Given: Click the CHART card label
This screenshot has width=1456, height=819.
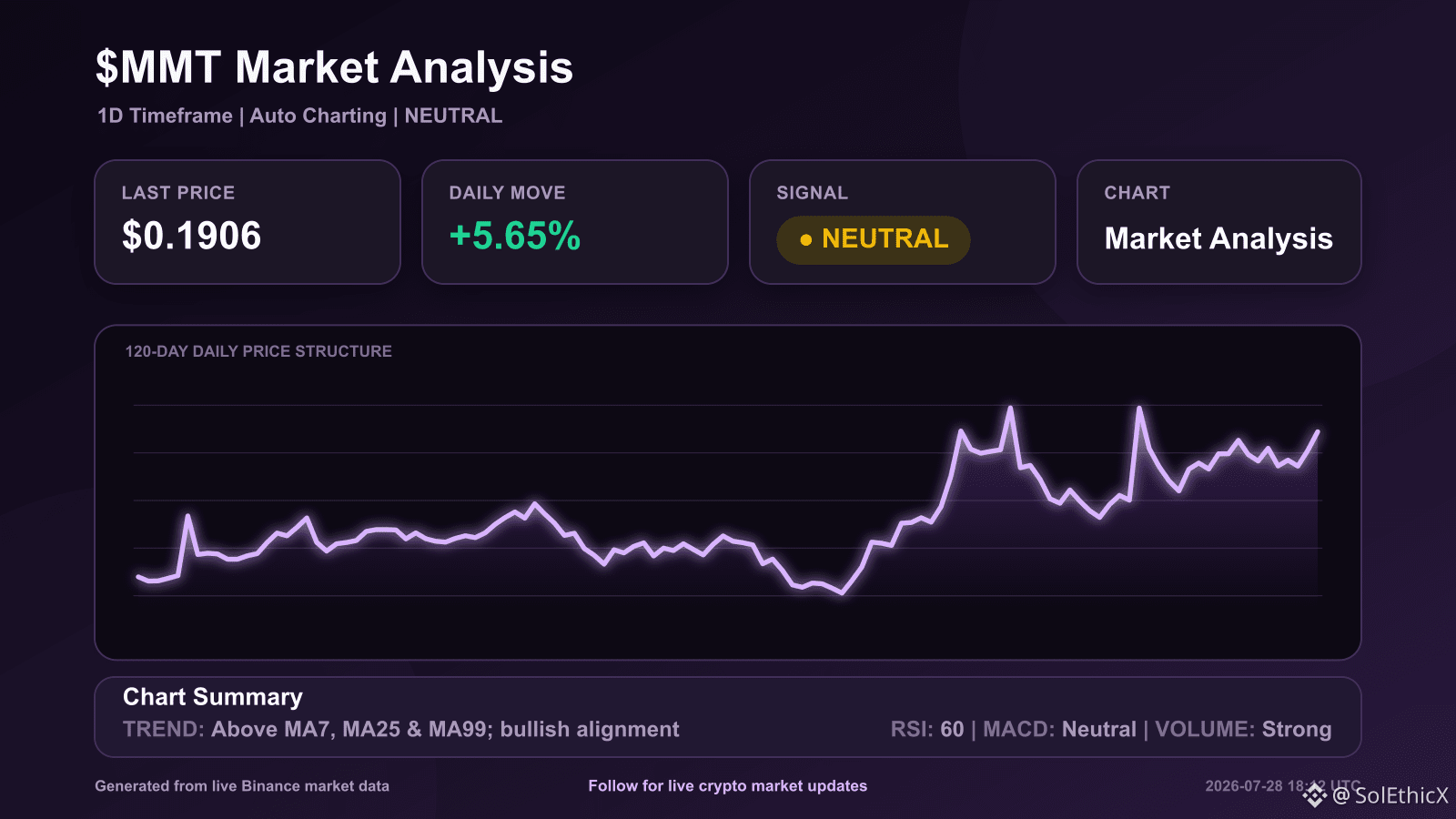Looking at the screenshot, I should click(x=1137, y=193).
